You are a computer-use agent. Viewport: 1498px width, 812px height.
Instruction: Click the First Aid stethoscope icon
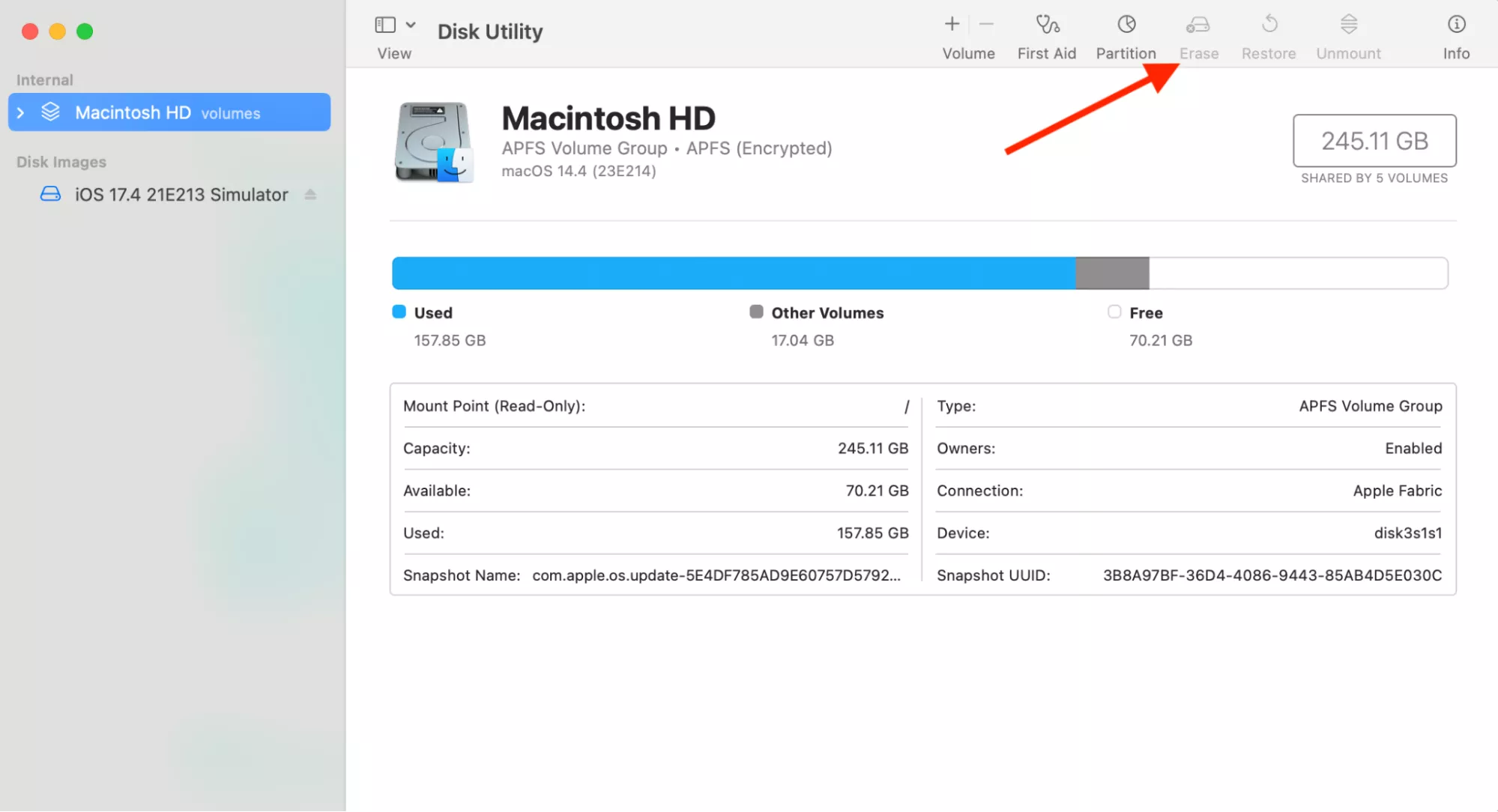[1047, 25]
